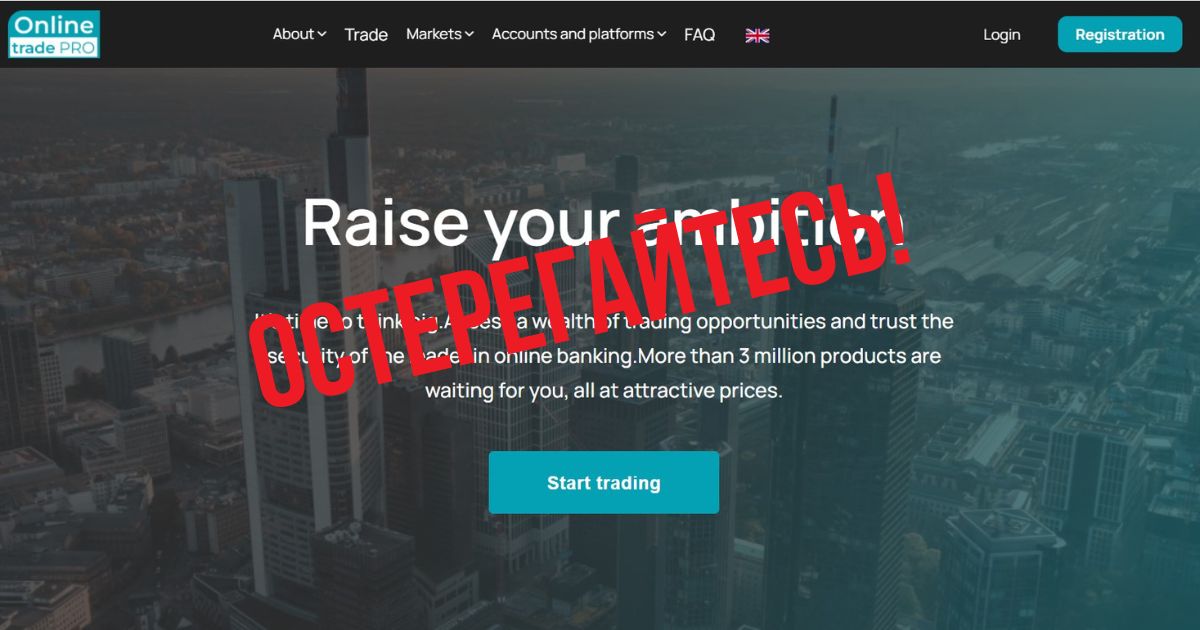Open the Markets menu label
This screenshot has width=1200, height=630.
point(434,34)
